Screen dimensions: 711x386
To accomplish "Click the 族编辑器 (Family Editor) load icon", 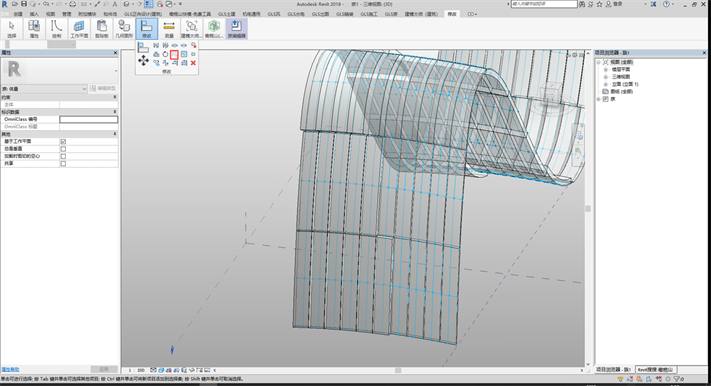I will [236, 29].
